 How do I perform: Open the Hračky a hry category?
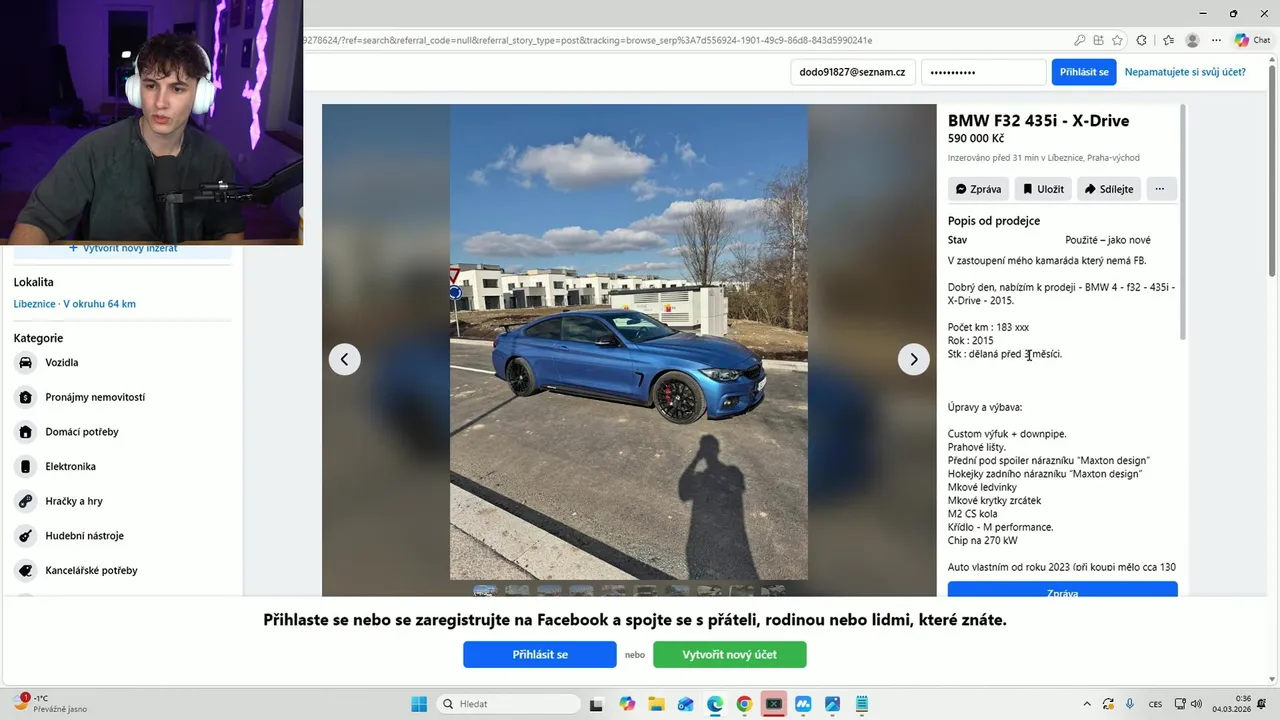coord(123,501)
